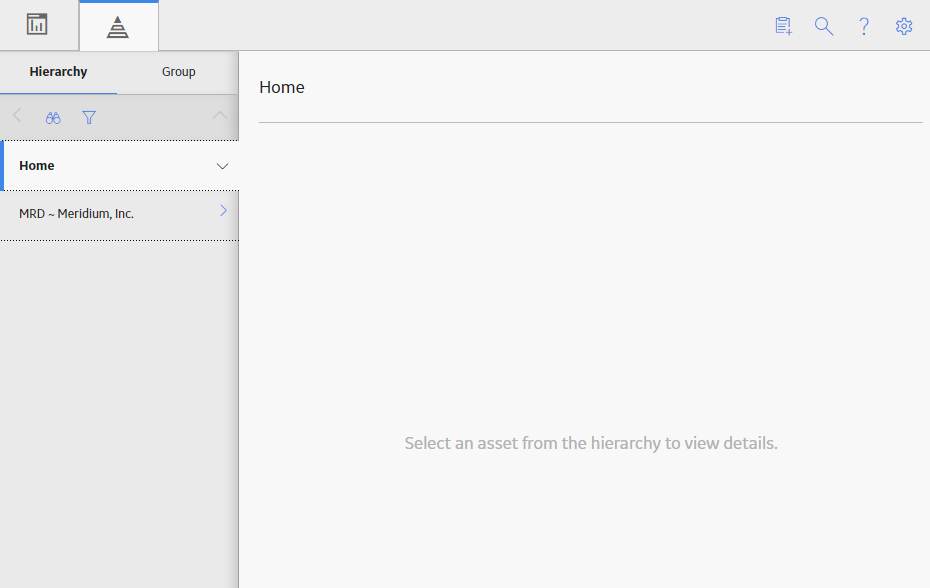Open MRD ~ Meridium, Inc. entry
The image size is (930, 588).
pos(119,214)
